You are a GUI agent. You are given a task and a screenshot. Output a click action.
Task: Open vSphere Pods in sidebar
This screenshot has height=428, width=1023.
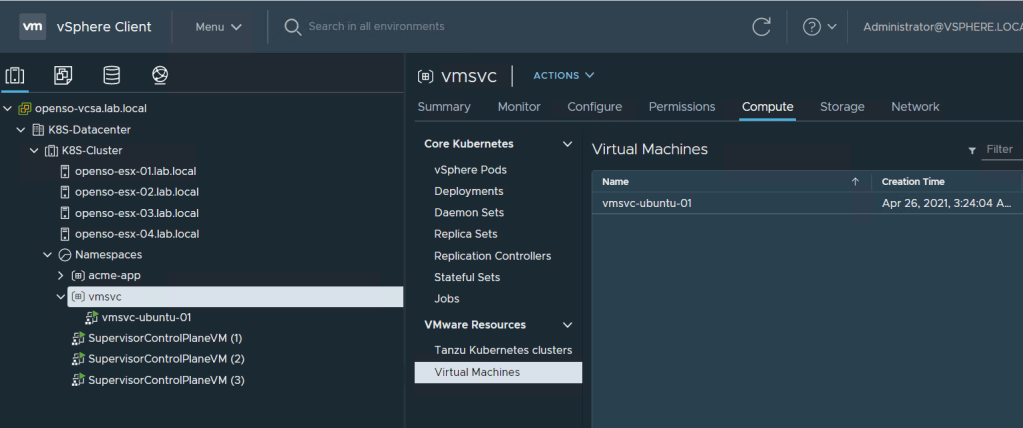pos(470,170)
